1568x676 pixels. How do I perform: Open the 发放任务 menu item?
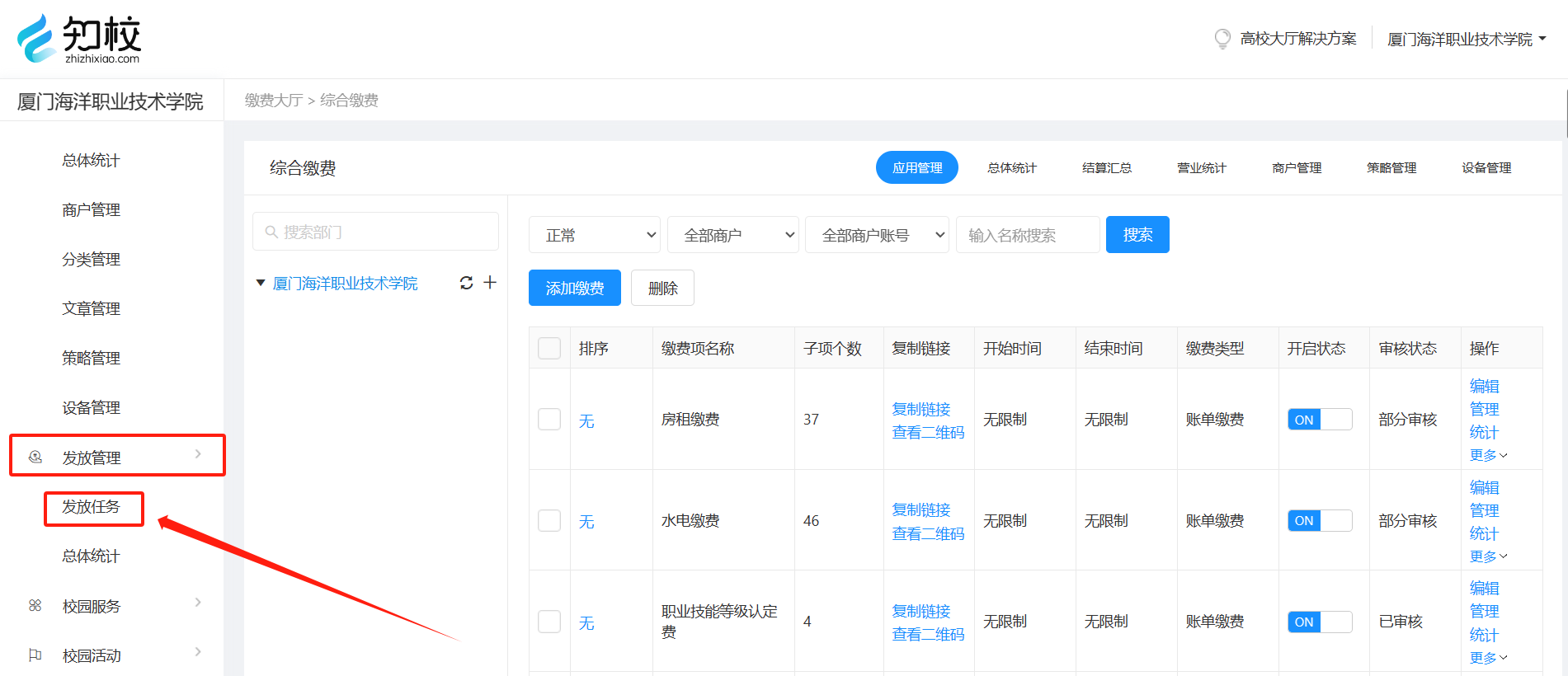click(92, 507)
